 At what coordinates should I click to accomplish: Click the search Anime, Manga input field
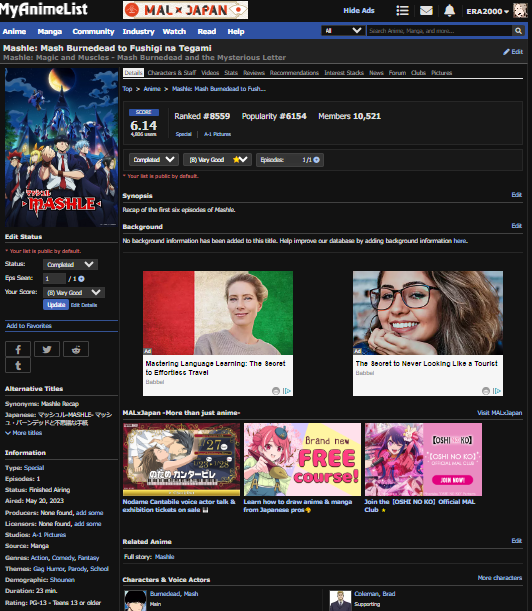[440, 31]
